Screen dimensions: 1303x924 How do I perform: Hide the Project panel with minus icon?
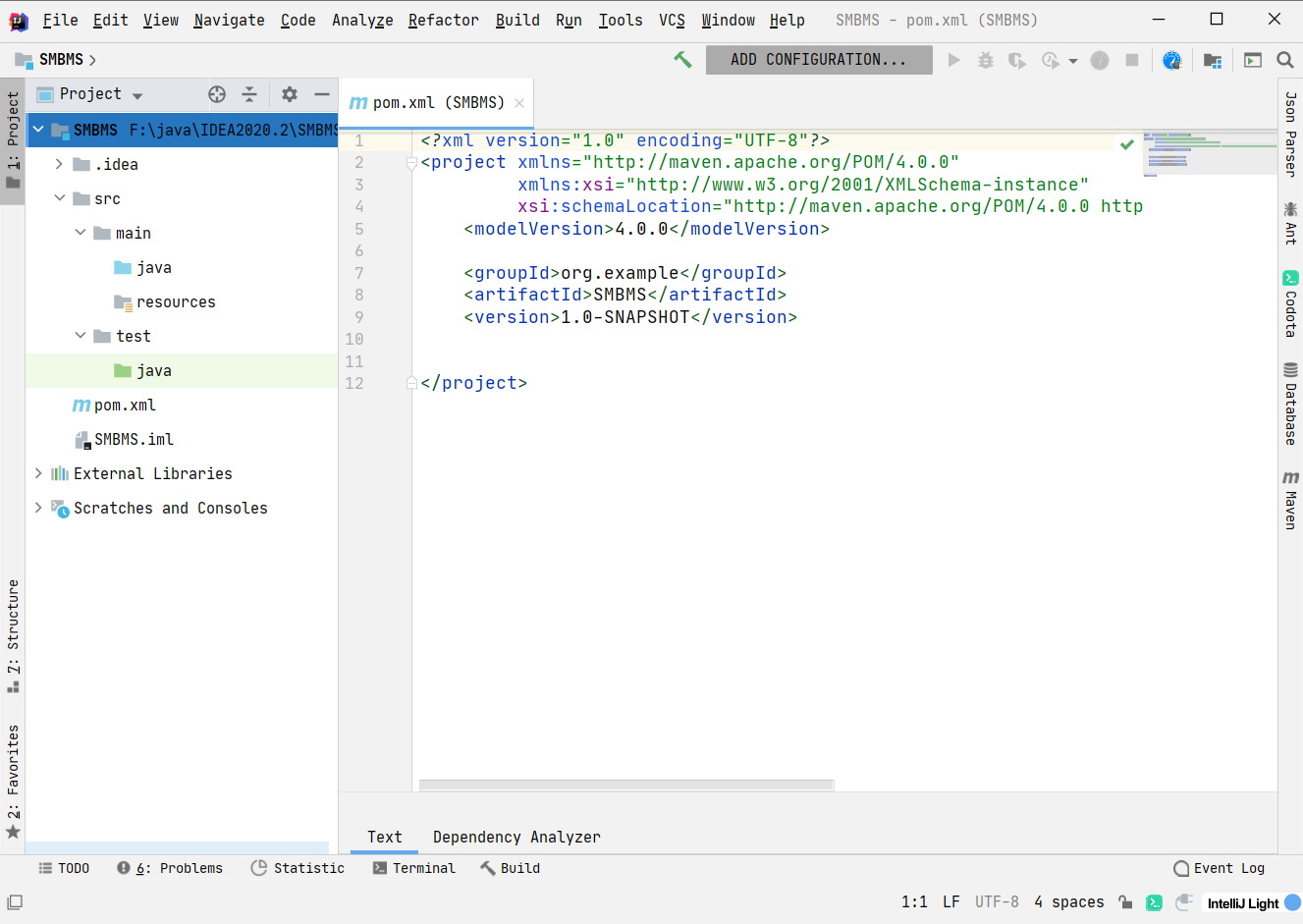click(x=321, y=94)
